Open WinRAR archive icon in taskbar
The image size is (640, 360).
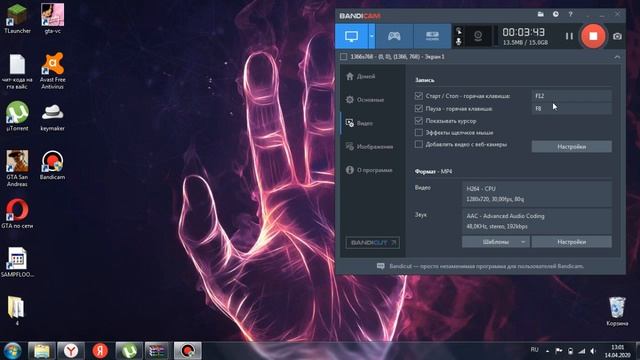(157, 351)
